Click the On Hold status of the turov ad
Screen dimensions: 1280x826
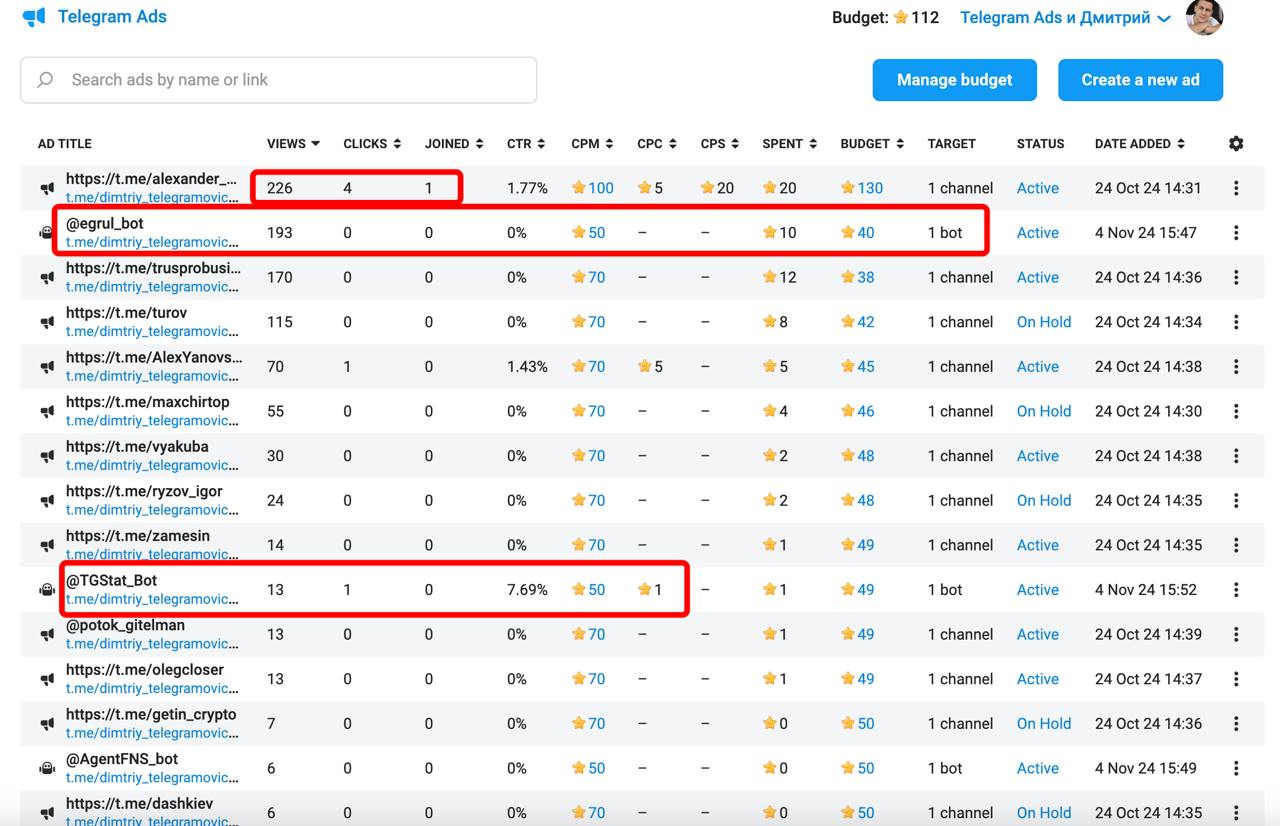tap(1044, 322)
